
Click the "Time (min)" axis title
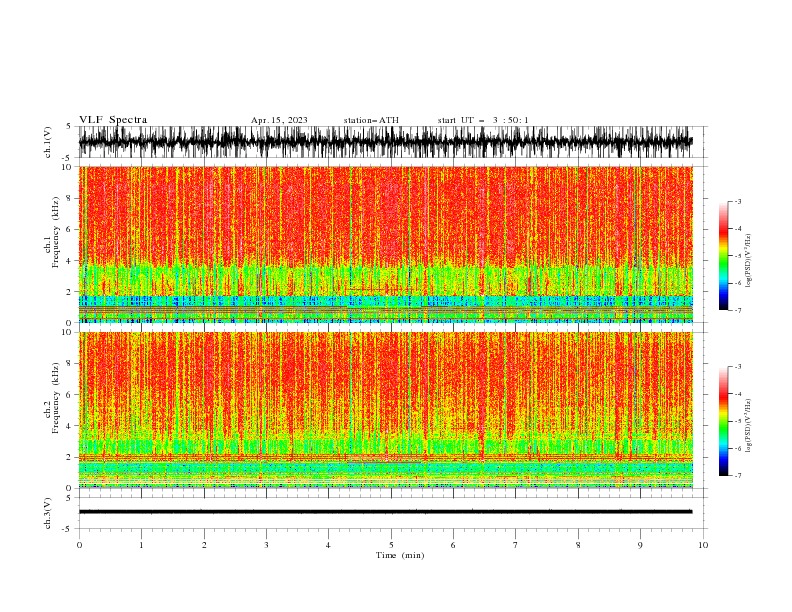coord(400,555)
